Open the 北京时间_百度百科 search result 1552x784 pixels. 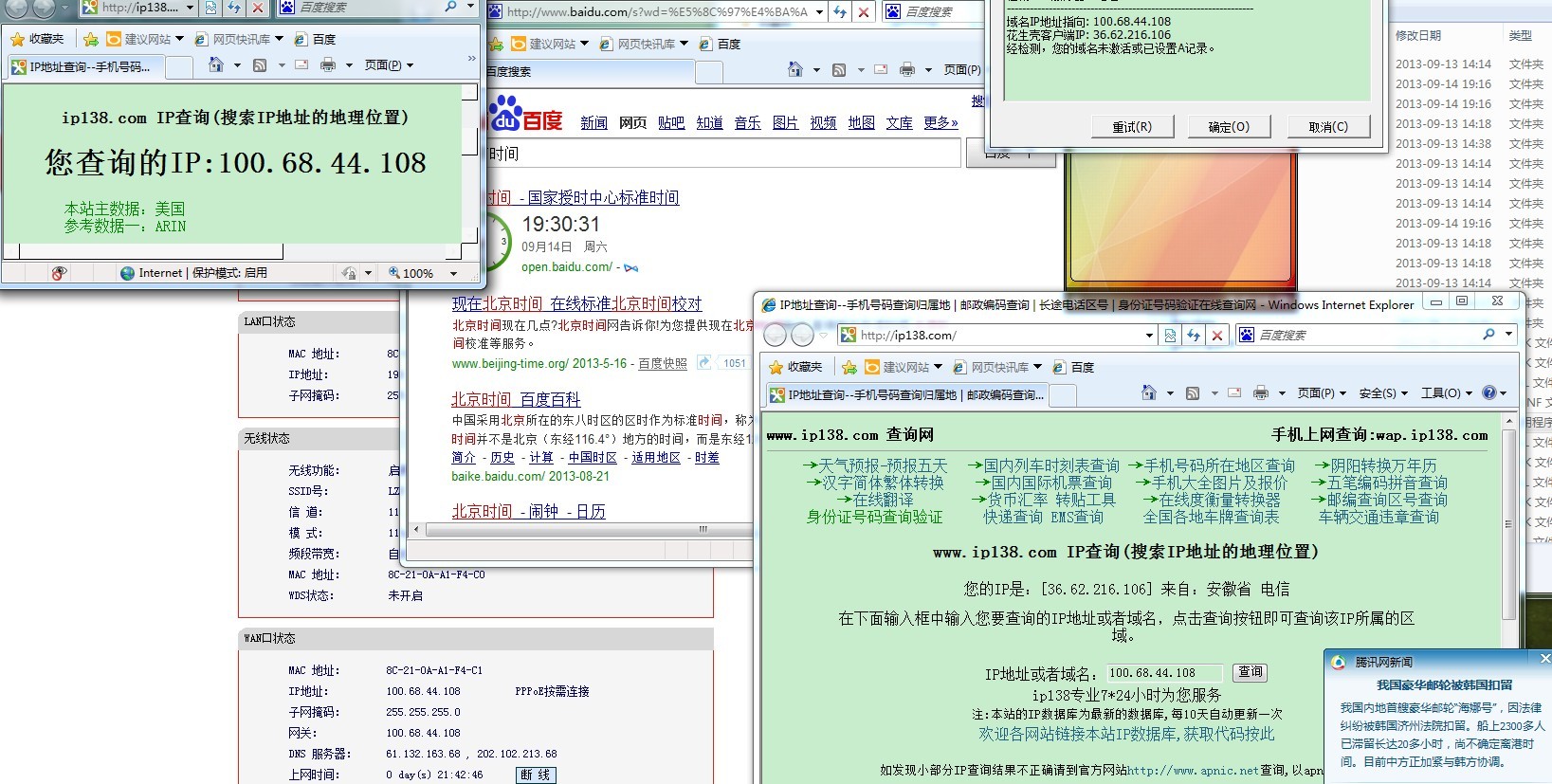pyautogui.click(x=516, y=399)
